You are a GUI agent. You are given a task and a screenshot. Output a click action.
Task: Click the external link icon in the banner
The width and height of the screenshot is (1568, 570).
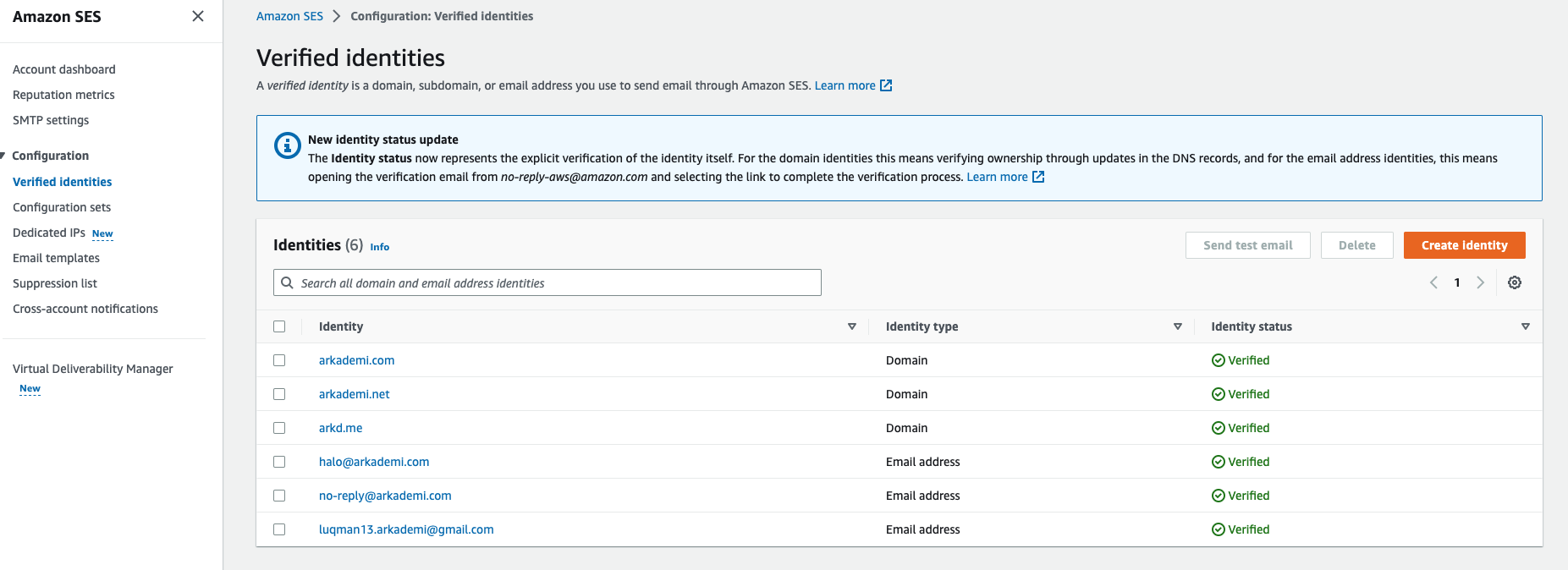tap(1038, 177)
